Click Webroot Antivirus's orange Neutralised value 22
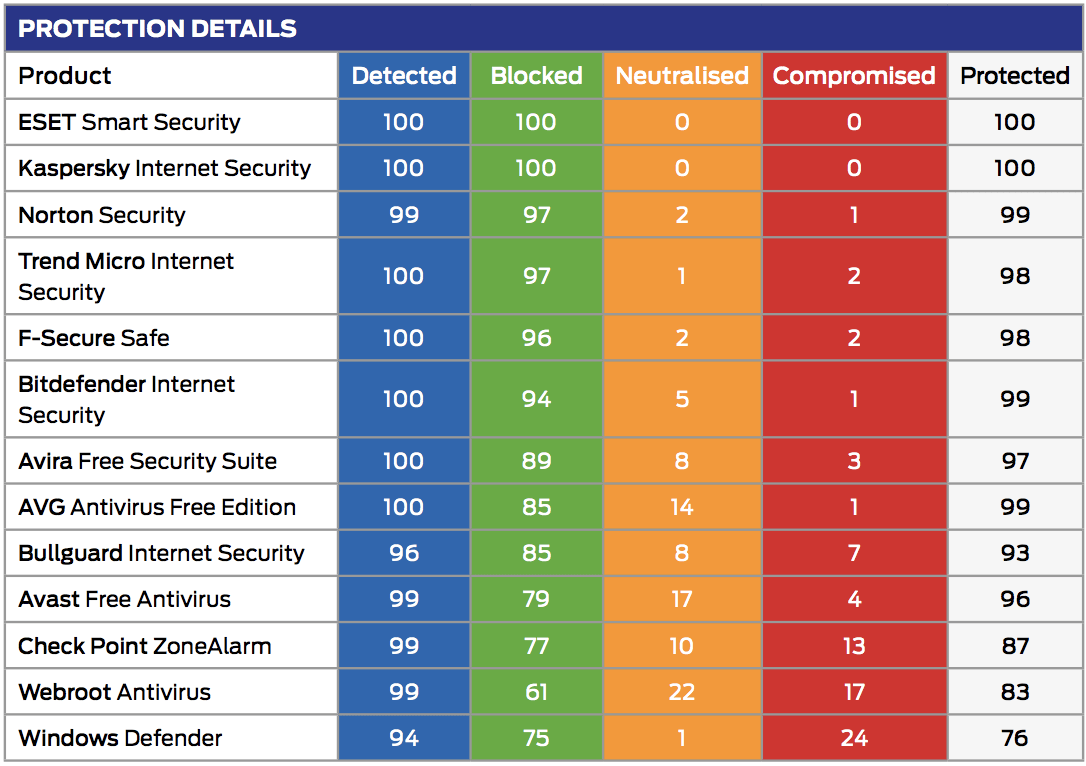 pyautogui.click(x=682, y=692)
